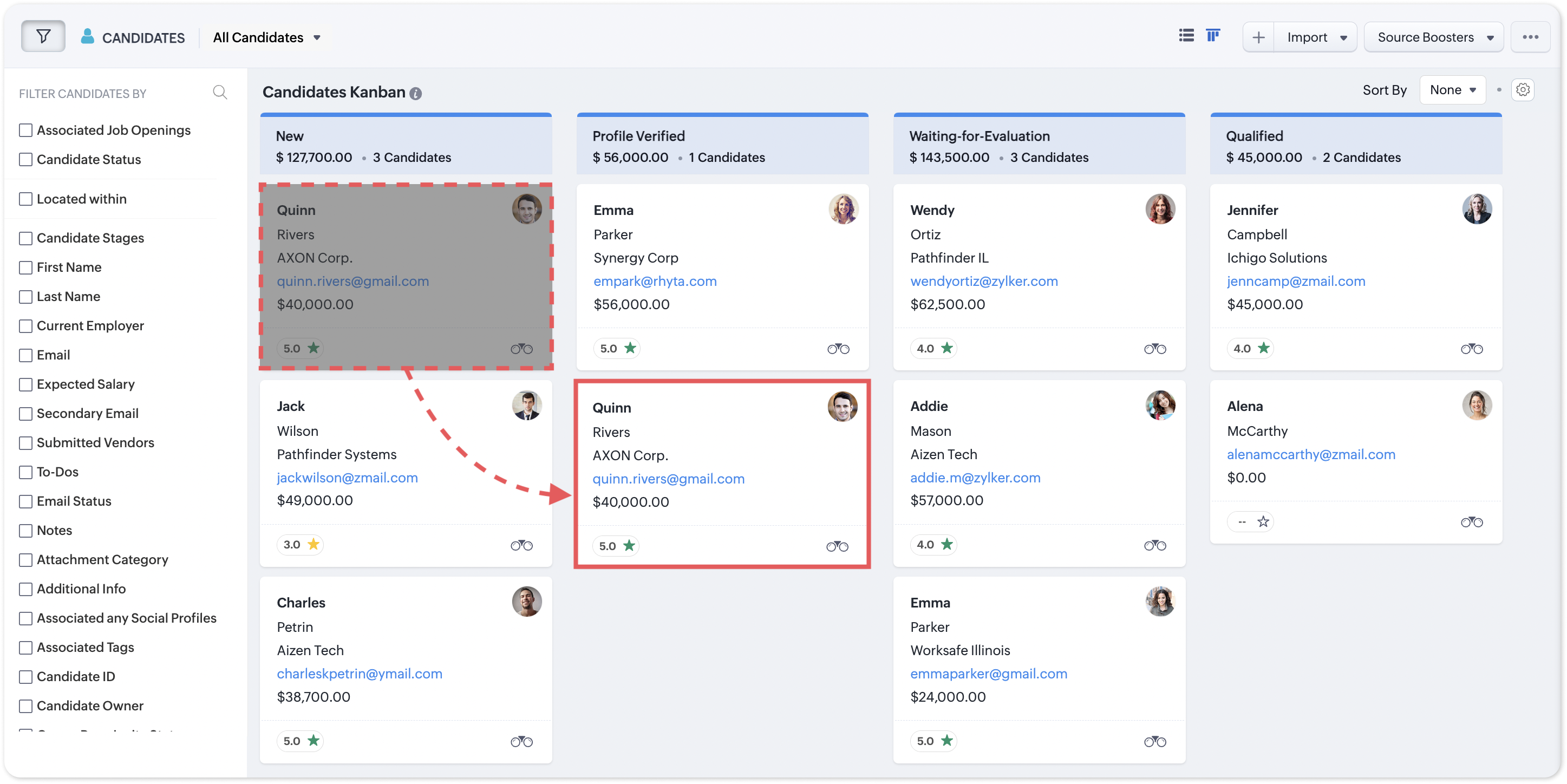Expand the Source Boosters dropdown
The image size is (1567, 784).
point(1434,38)
